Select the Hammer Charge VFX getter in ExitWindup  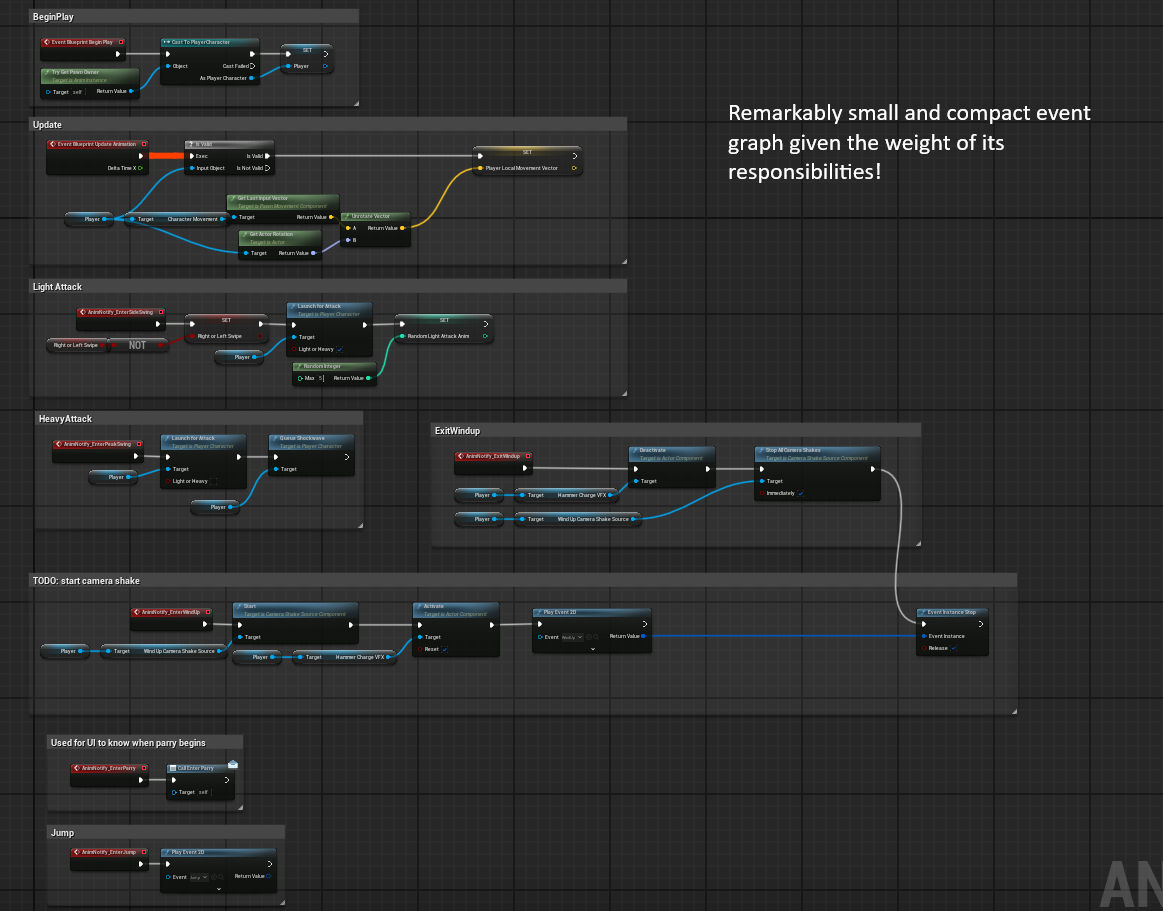(x=567, y=495)
